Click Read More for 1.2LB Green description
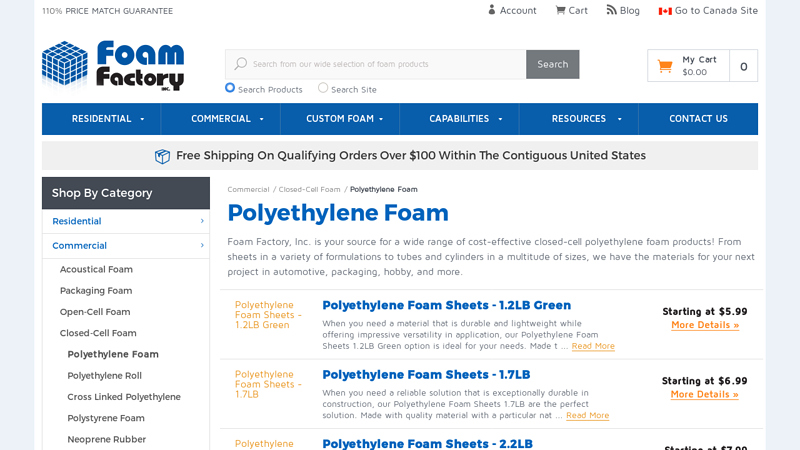Image resolution: width=800 pixels, height=450 pixels. click(593, 346)
